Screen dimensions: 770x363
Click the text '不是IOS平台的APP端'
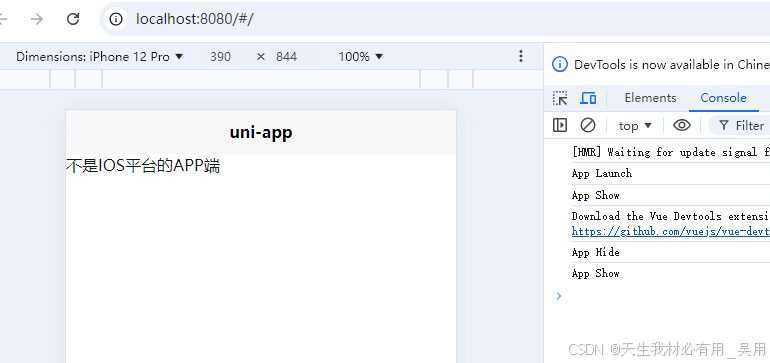pyautogui.click(x=143, y=166)
